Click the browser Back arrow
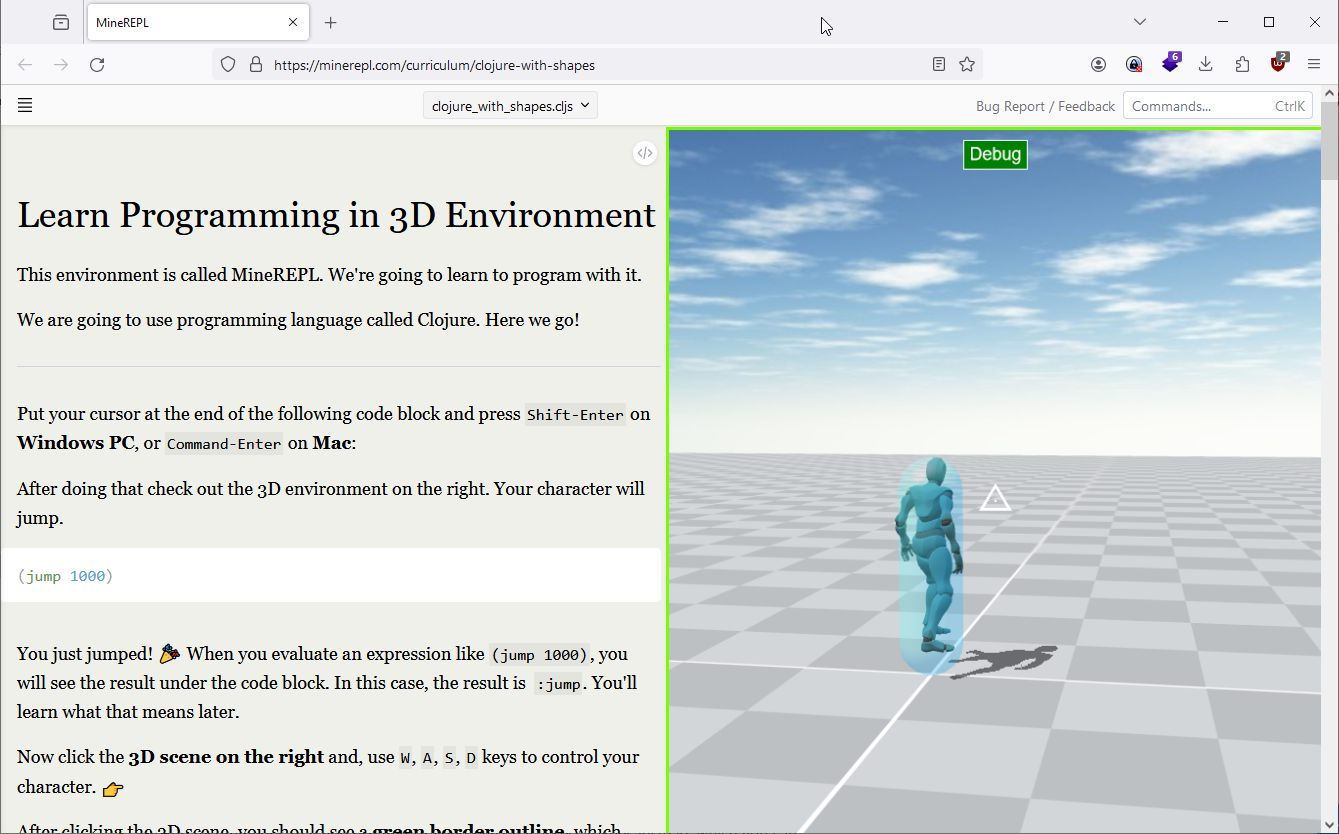 coord(25,64)
